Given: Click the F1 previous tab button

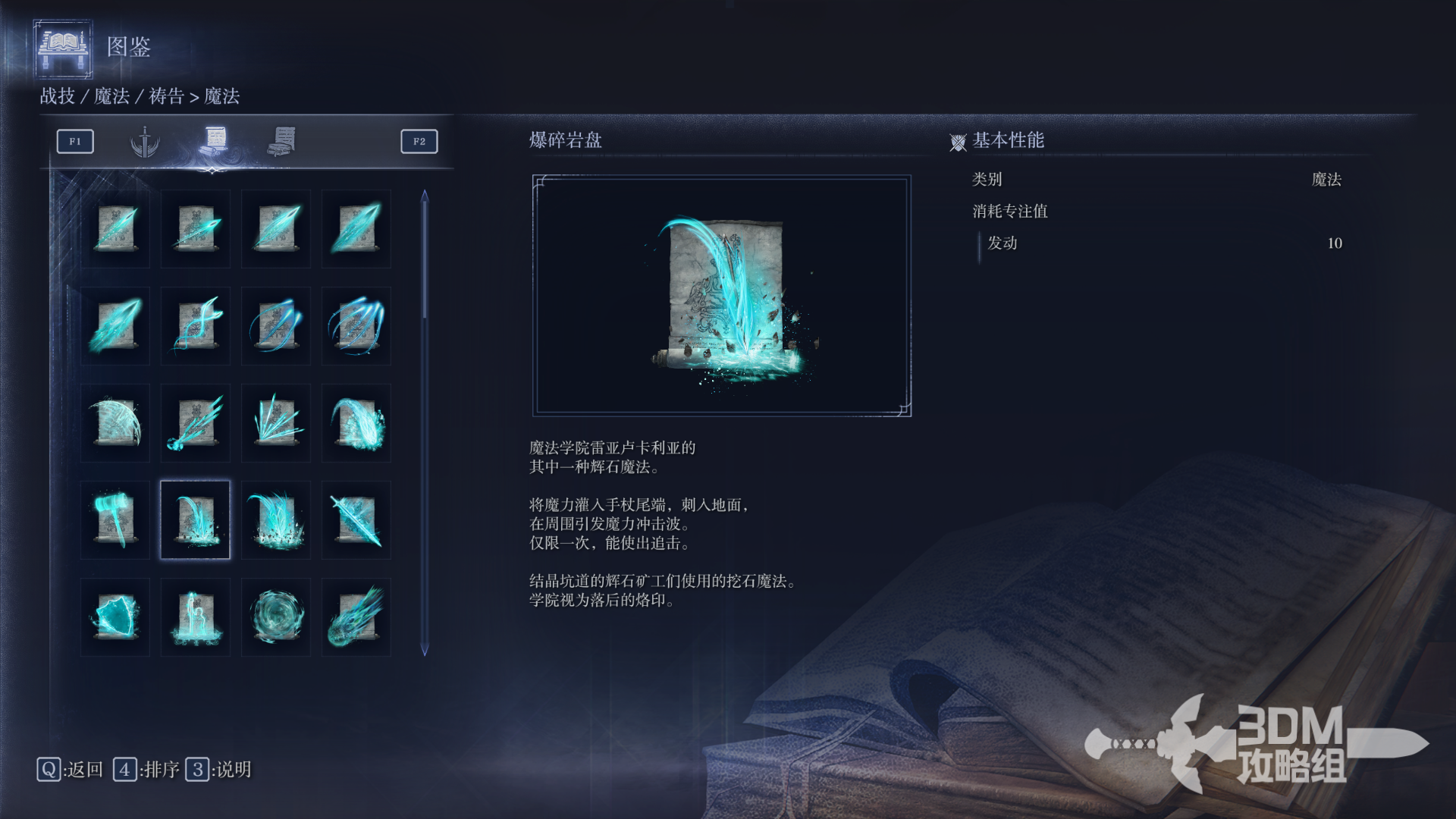Looking at the screenshot, I should 75,141.
